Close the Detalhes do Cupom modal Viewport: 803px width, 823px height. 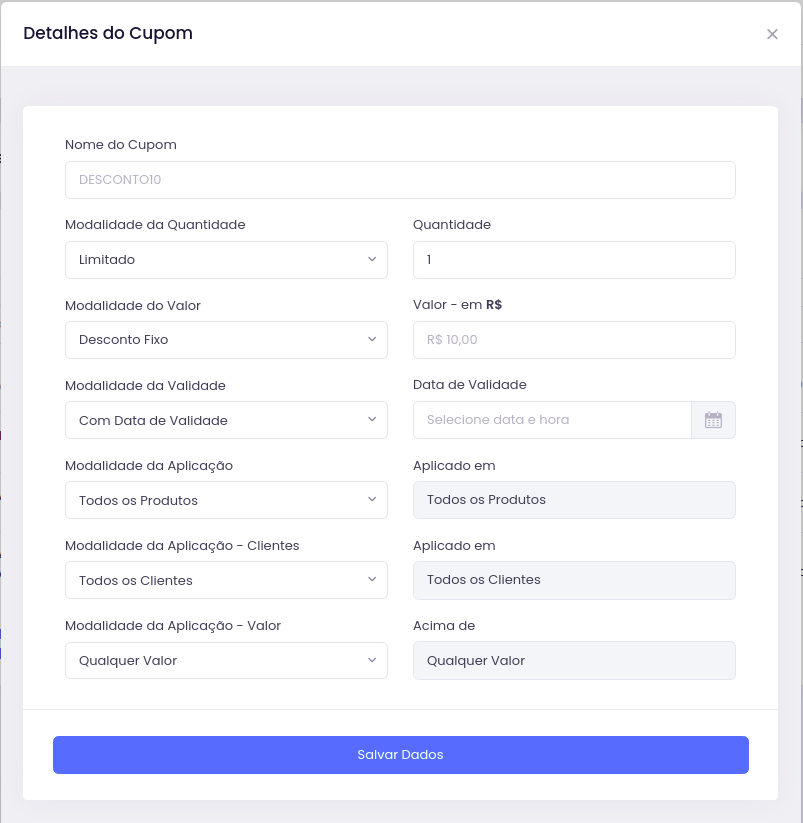772,34
